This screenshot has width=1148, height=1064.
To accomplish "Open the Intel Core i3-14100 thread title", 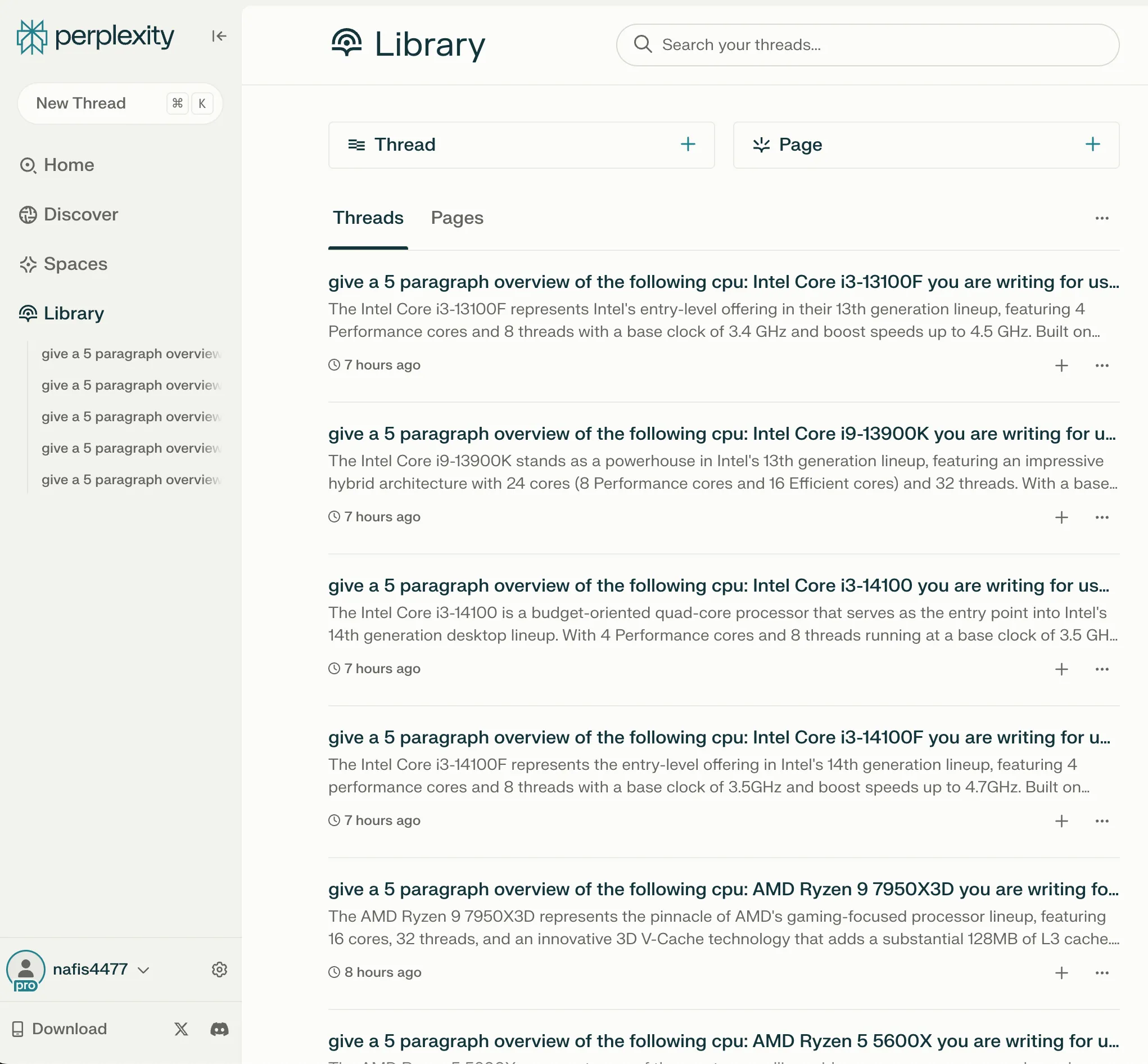I will click(x=717, y=585).
